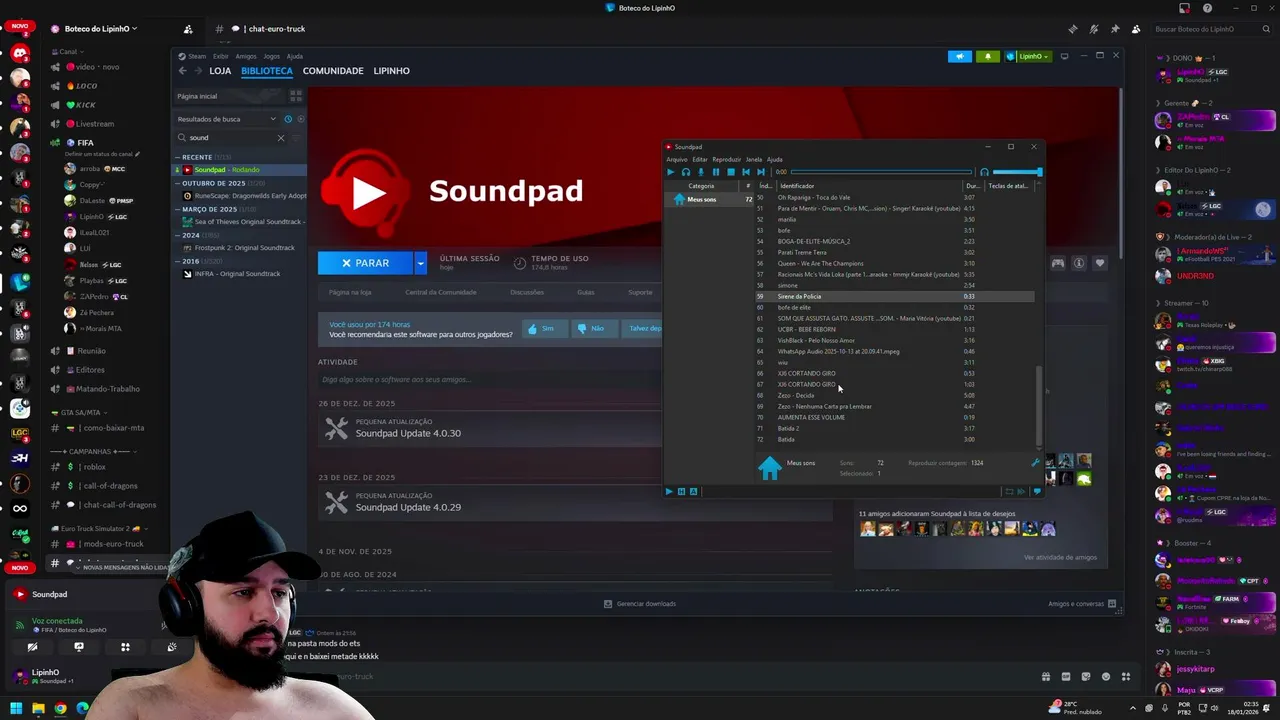Image resolution: width=1280 pixels, height=720 pixels.
Task: Adjust Soundpad volume slider
Action: pyautogui.click(x=1017, y=172)
